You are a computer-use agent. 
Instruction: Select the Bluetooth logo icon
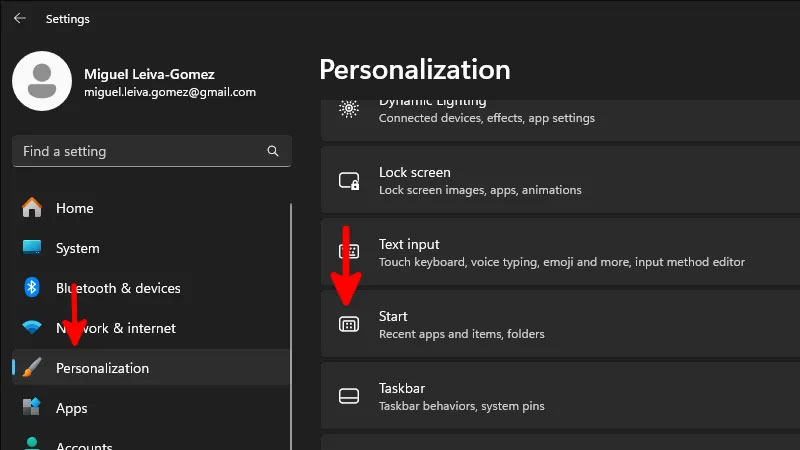pos(32,287)
